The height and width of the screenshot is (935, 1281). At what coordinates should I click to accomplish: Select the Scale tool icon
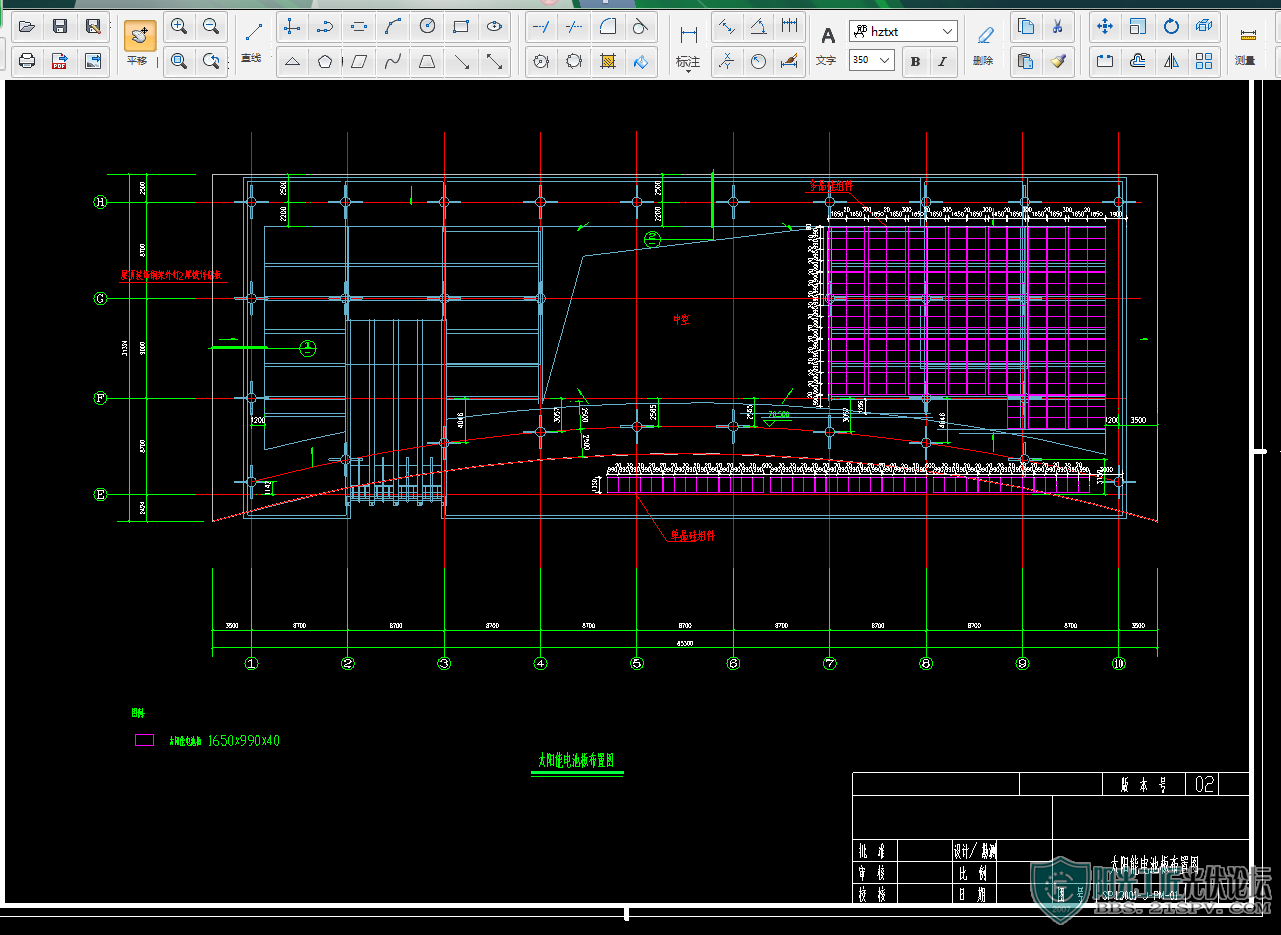[1138, 27]
